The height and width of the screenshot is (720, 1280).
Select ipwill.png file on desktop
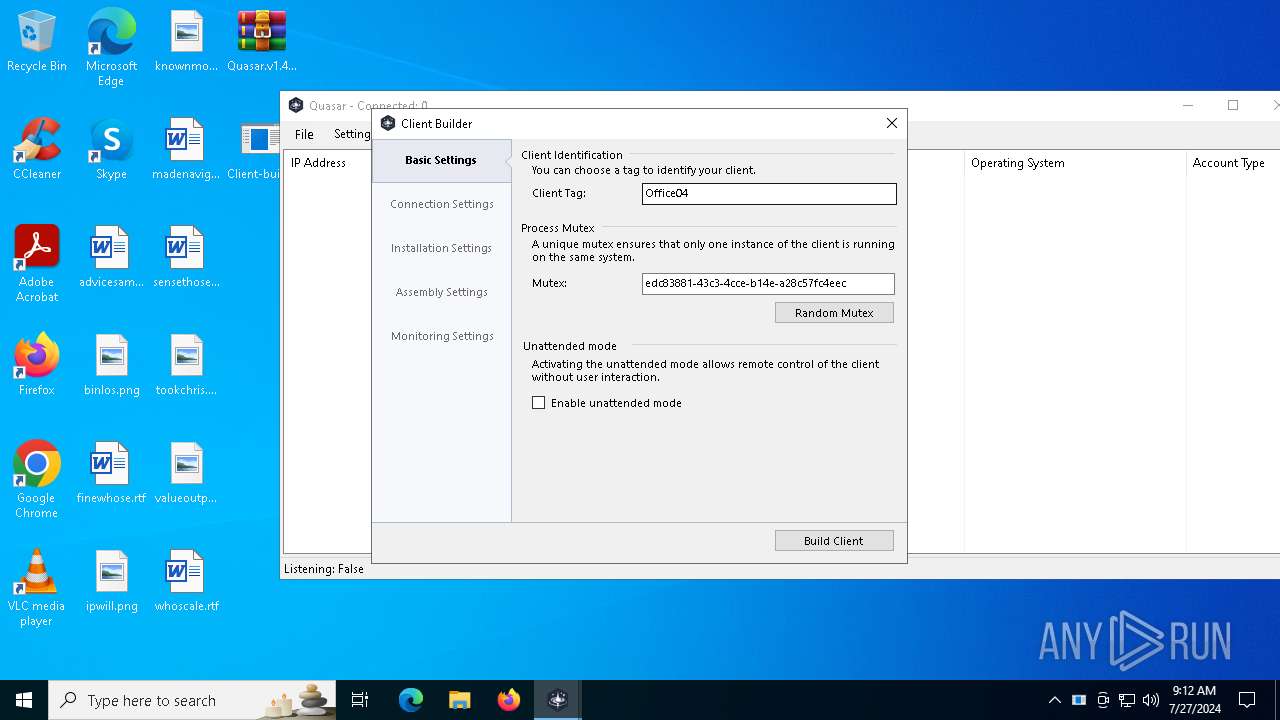click(111, 582)
